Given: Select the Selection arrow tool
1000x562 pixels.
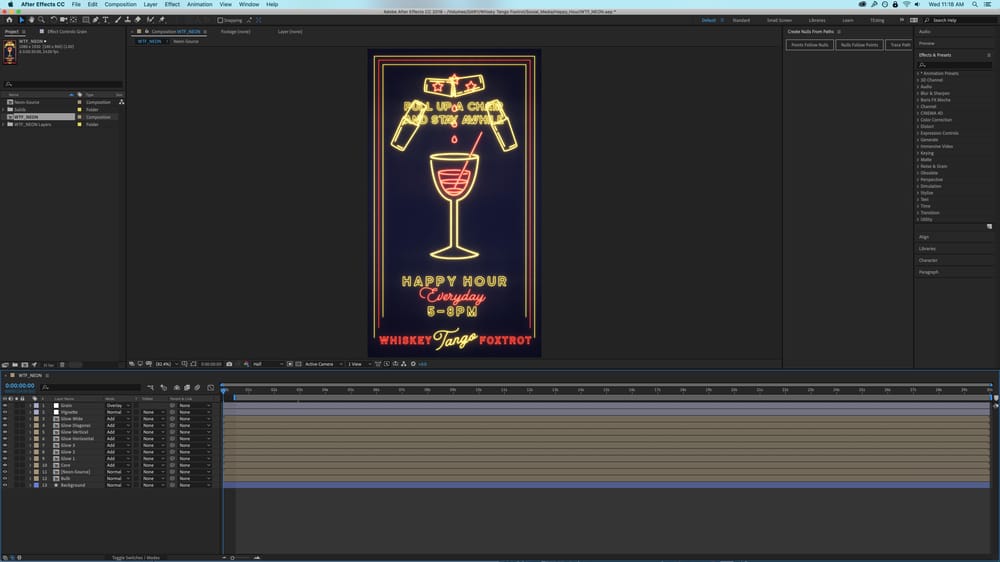Looking at the screenshot, I should click(22, 20).
